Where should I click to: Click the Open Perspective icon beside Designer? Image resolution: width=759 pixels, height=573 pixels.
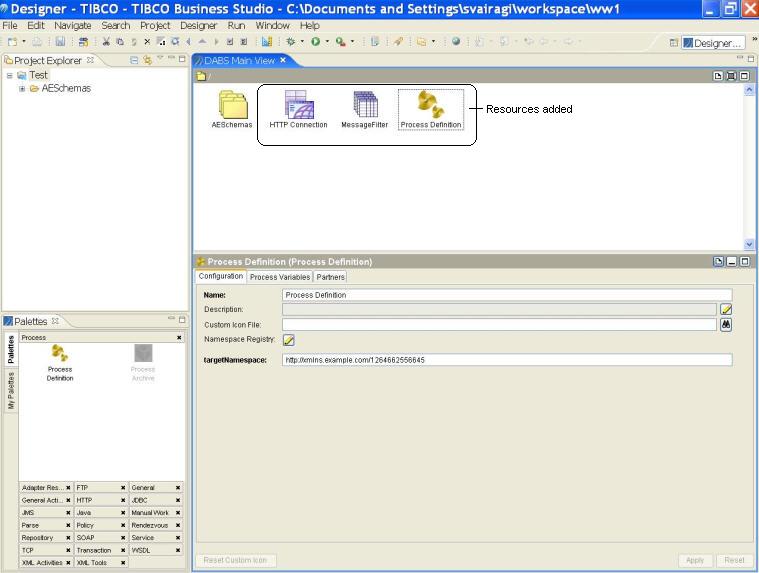(x=673, y=43)
